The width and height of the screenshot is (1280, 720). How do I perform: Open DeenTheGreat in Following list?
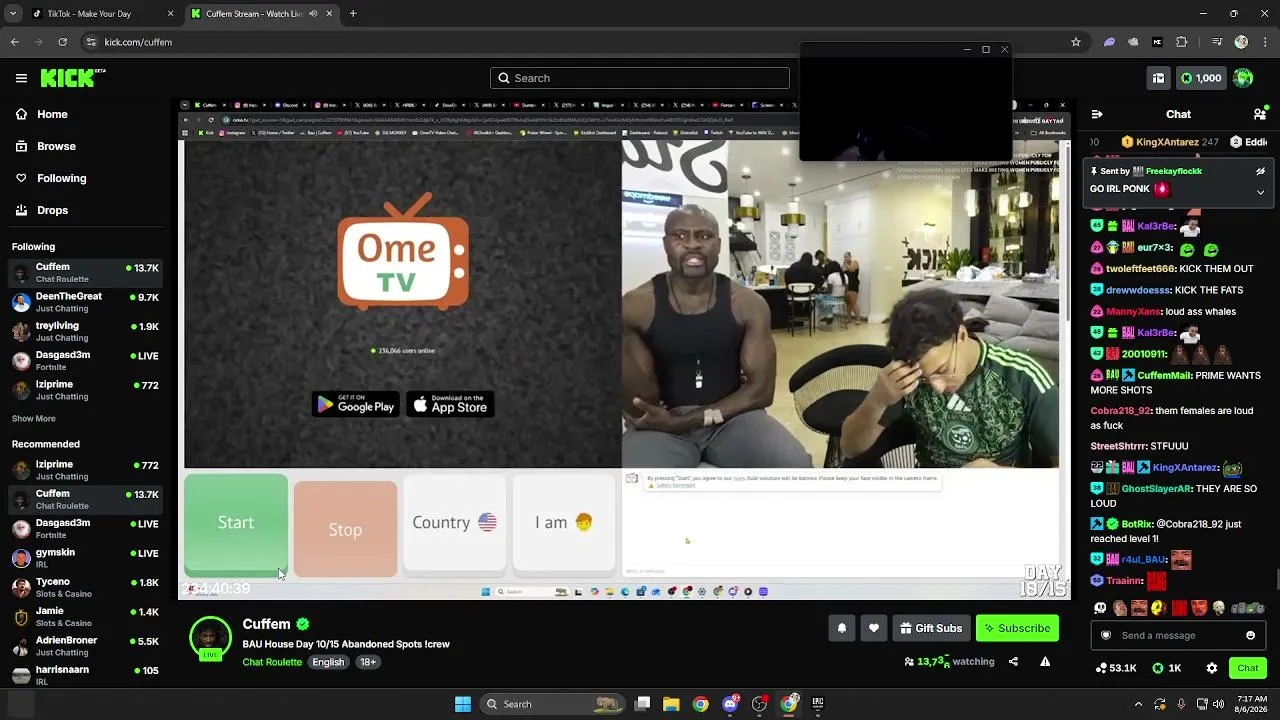pos(85,302)
